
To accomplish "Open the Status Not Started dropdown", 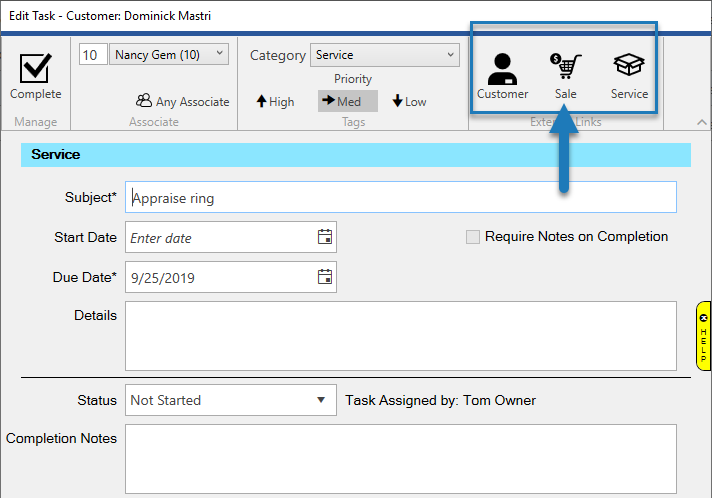I will pyautogui.click(x=320, y=400).
